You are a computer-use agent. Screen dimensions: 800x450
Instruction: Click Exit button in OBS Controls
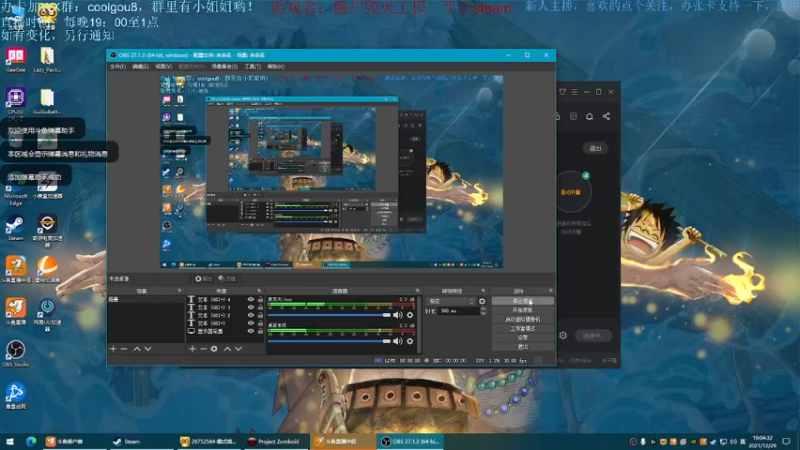click(522, 347)
